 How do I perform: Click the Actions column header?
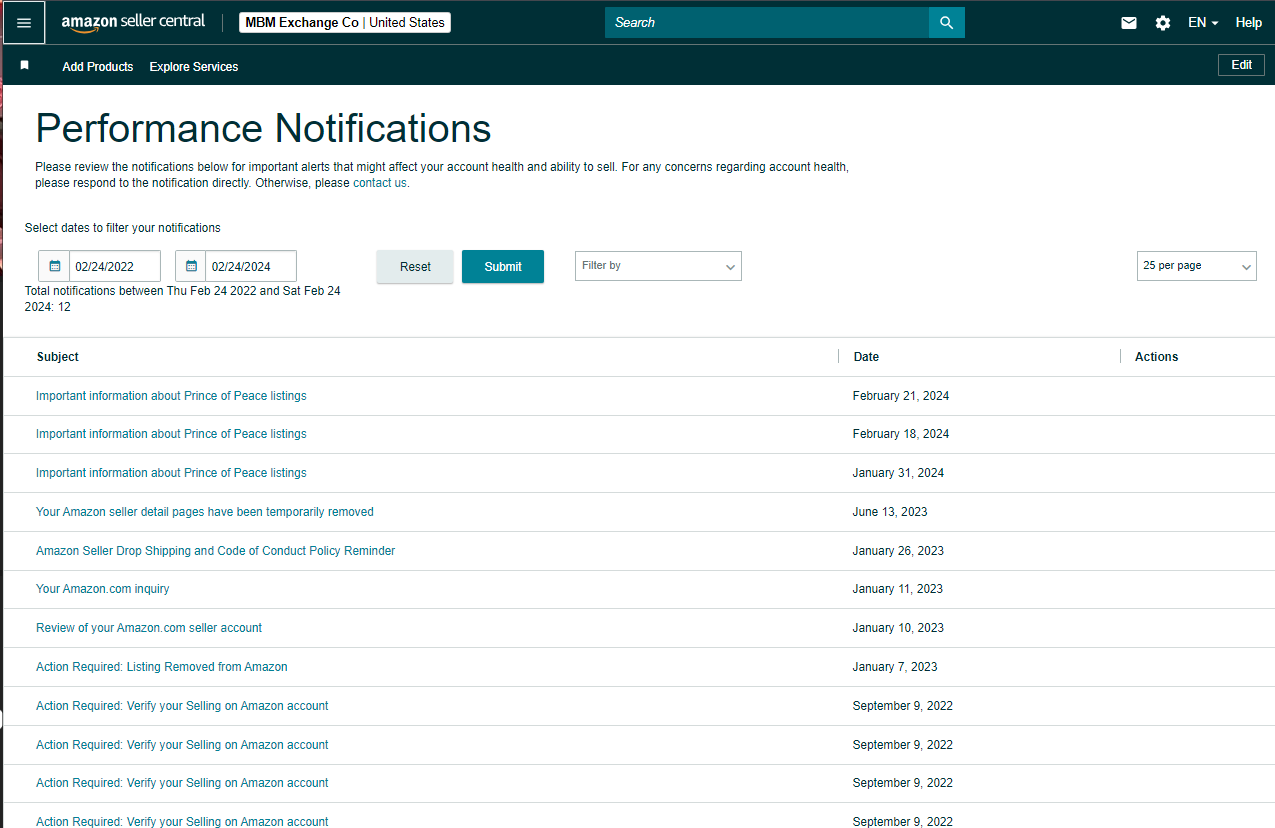1157,357
